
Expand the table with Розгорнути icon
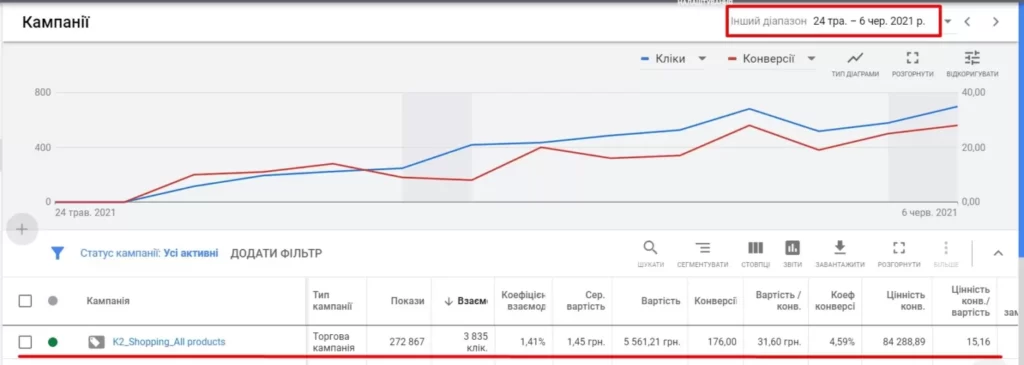[899, 248]
